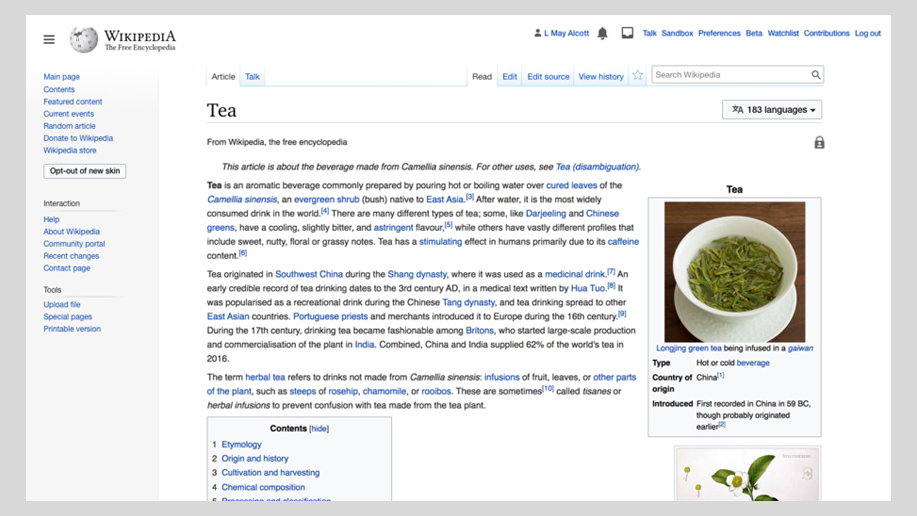This screenshot has height=516, width=917.
Task: Click Upload file
Action: (62, 305)
